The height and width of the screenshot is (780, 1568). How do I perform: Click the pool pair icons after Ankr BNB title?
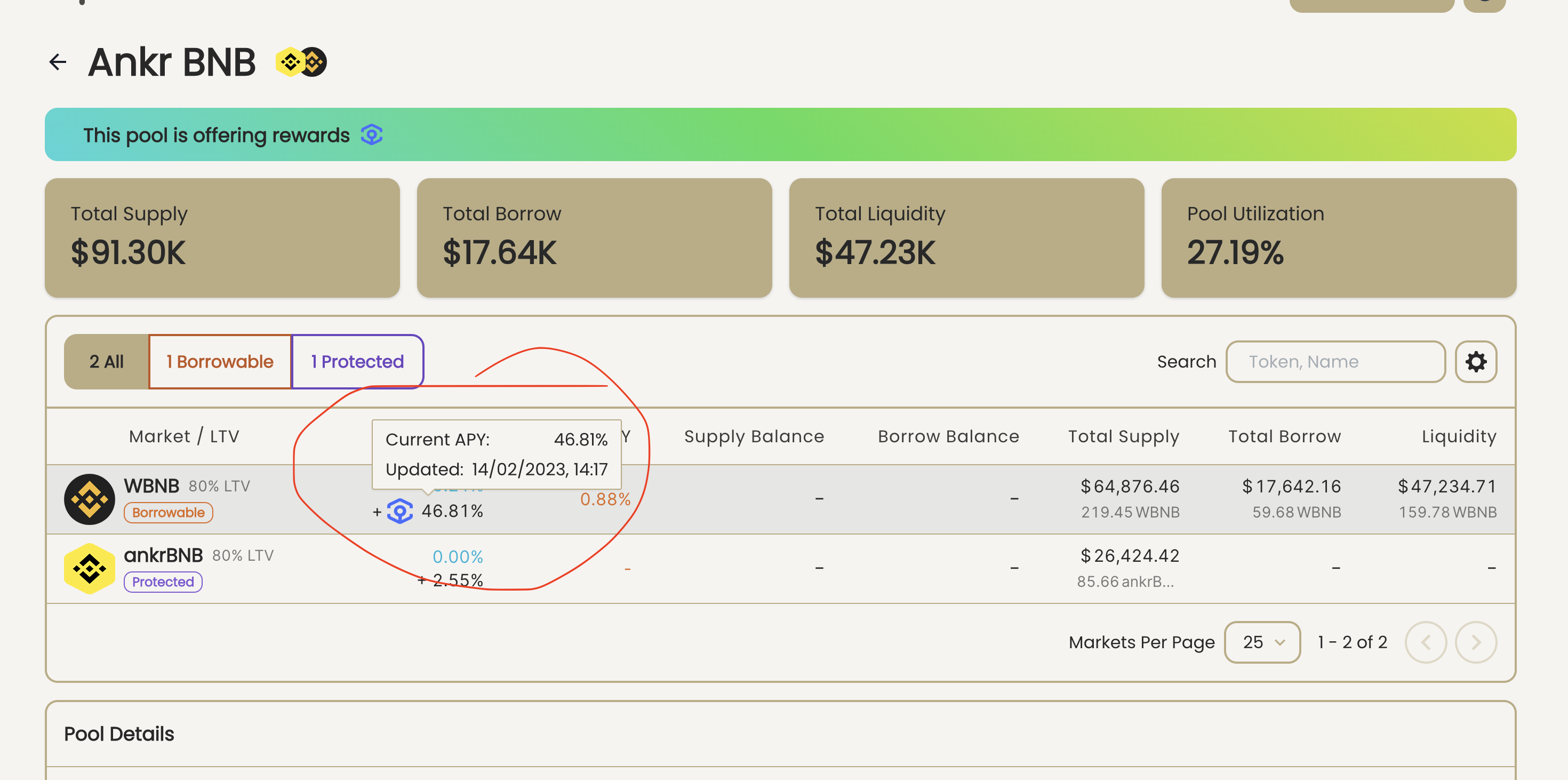(301, 61)
